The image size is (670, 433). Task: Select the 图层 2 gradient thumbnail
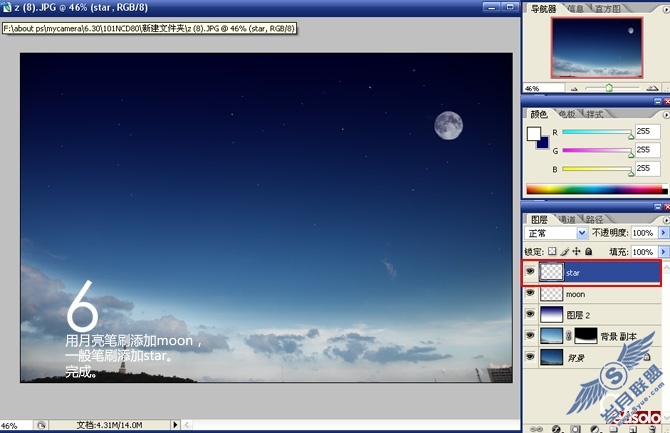(551, 315)
